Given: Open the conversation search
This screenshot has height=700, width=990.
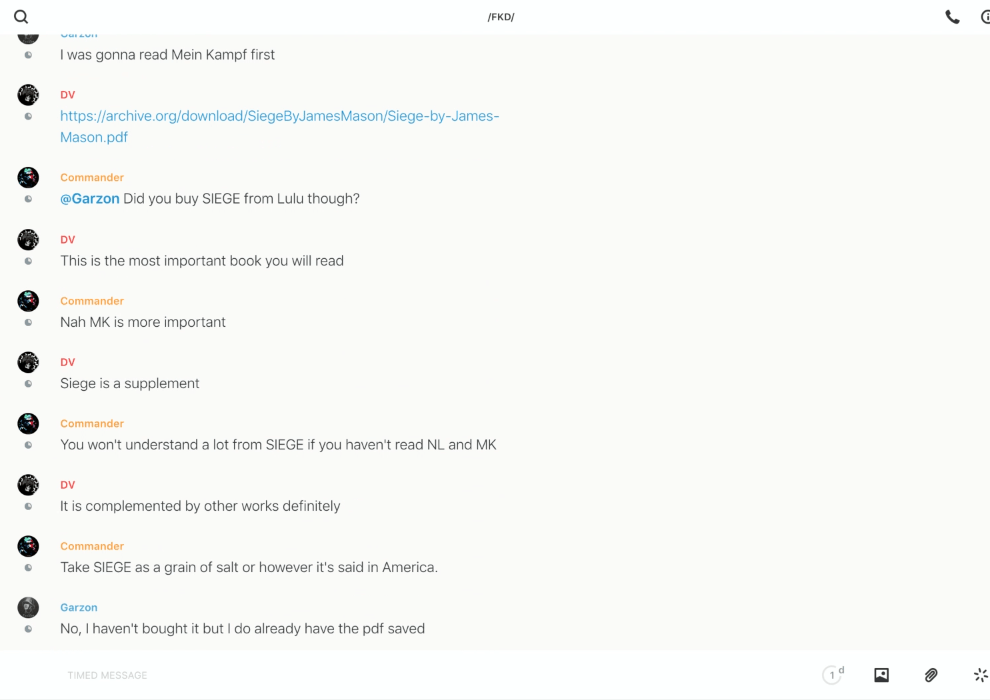Looking at the screenshot, I should click(x=21, y=17).
